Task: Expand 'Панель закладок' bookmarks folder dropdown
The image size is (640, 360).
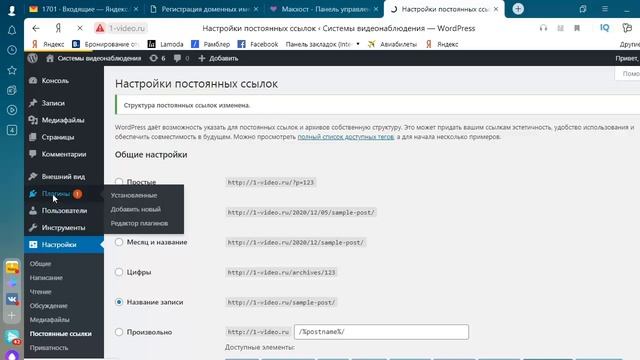Action: [x=358, y=44]
